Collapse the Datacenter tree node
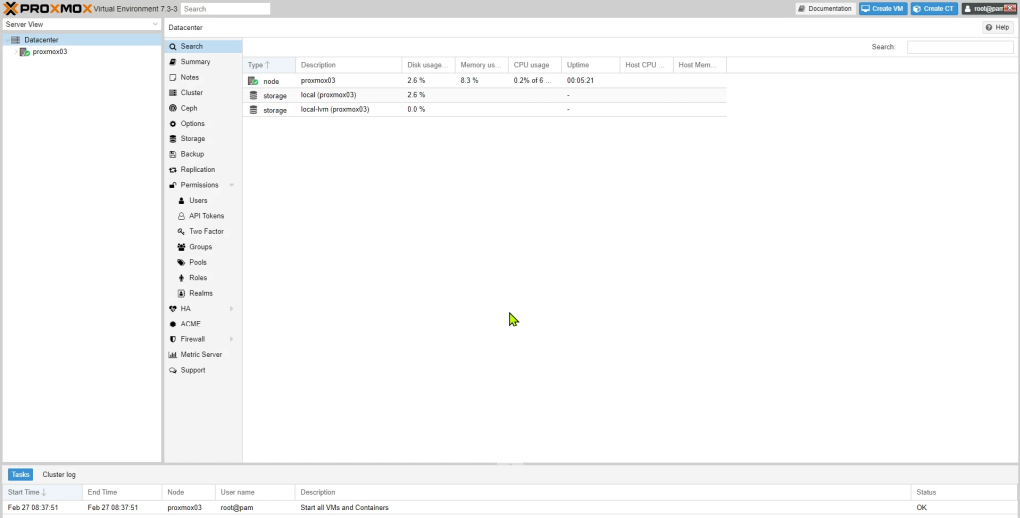This screenshot has width=1020, height=518. [7, 40]
